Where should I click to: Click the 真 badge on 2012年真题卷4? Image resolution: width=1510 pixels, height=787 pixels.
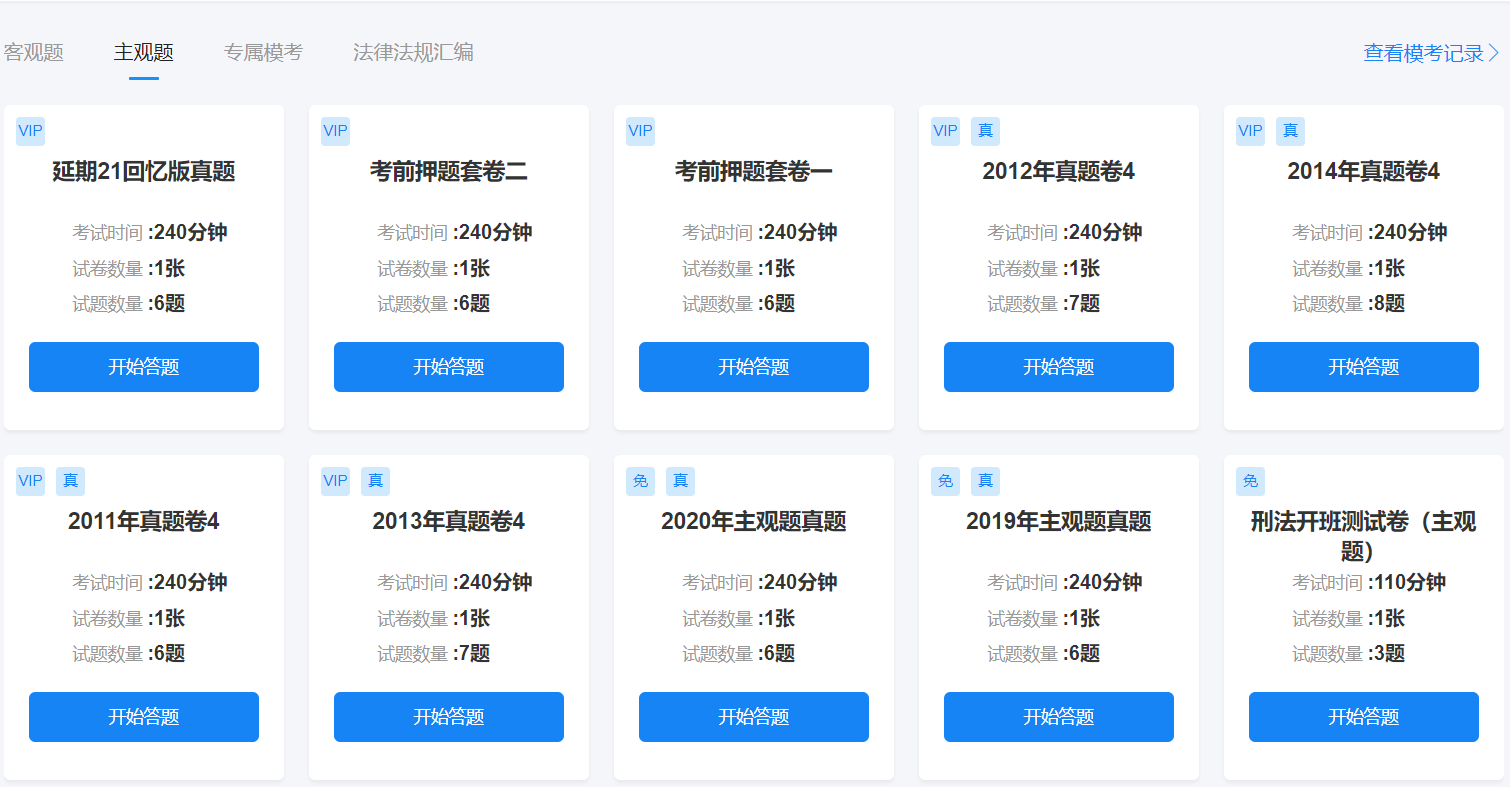(x=985, y=131)
